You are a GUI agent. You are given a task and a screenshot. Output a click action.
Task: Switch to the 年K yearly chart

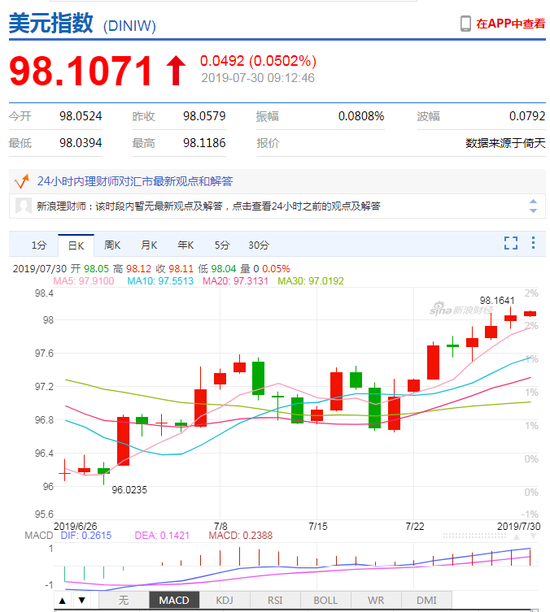185,245
